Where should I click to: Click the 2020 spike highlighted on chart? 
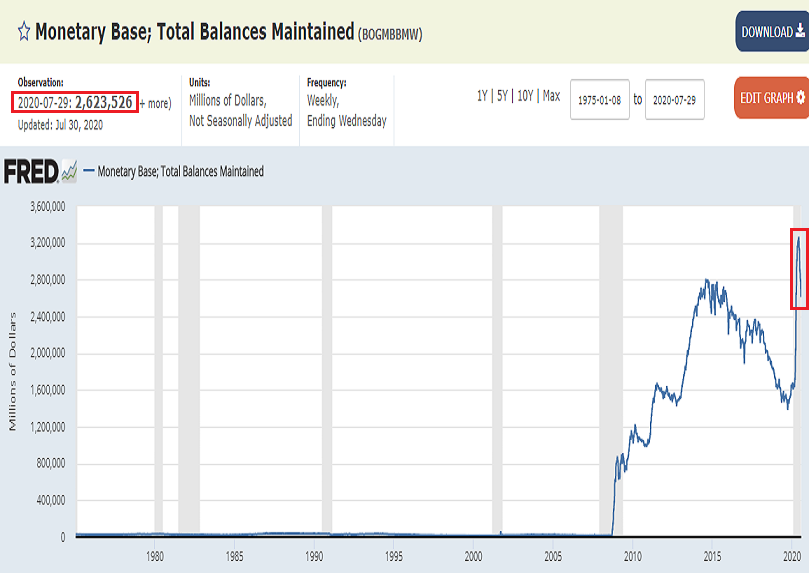coord(798,268)
